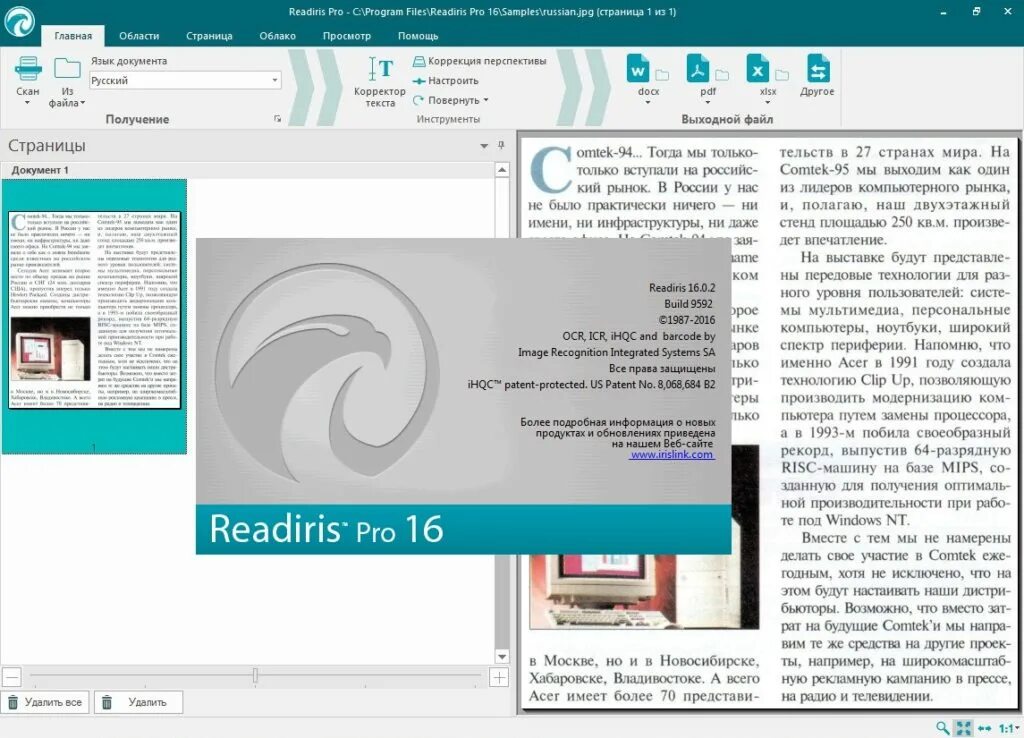Open the www.irislink.com link
This screenshot has width=1024, height=738.
tap(671, 455)
